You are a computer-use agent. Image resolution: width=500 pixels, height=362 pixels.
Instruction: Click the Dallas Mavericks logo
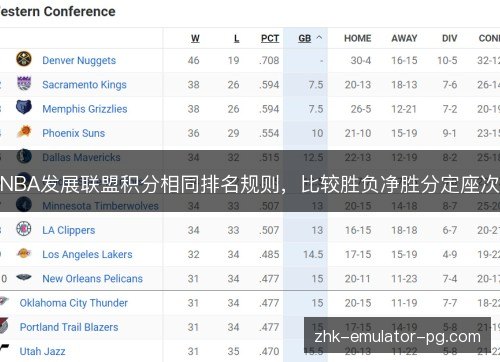(x=24, y=156)
